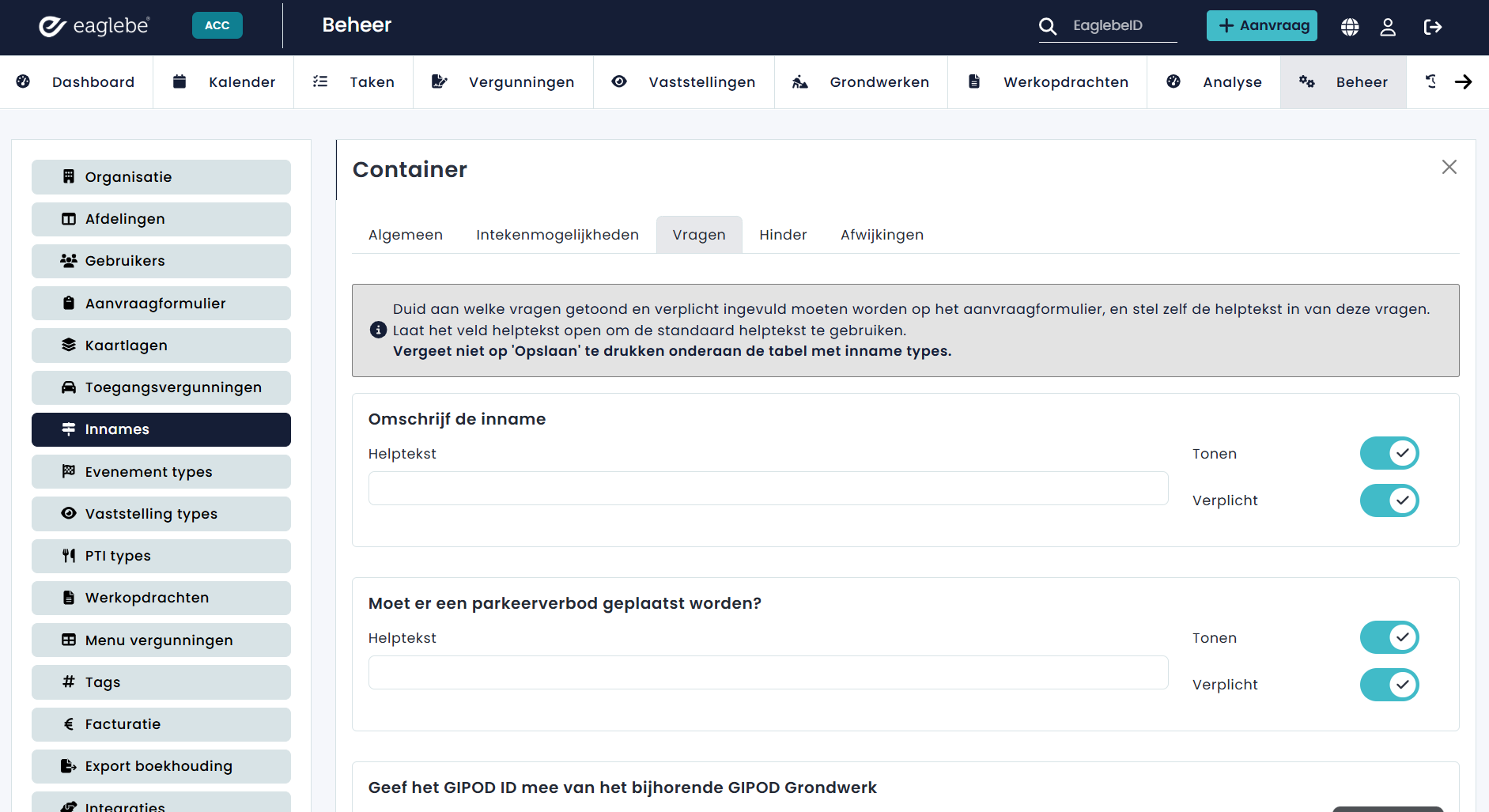Click the Dashboard gauge icon
This screenshot has height=812, width=1489.
click(23, 81)
